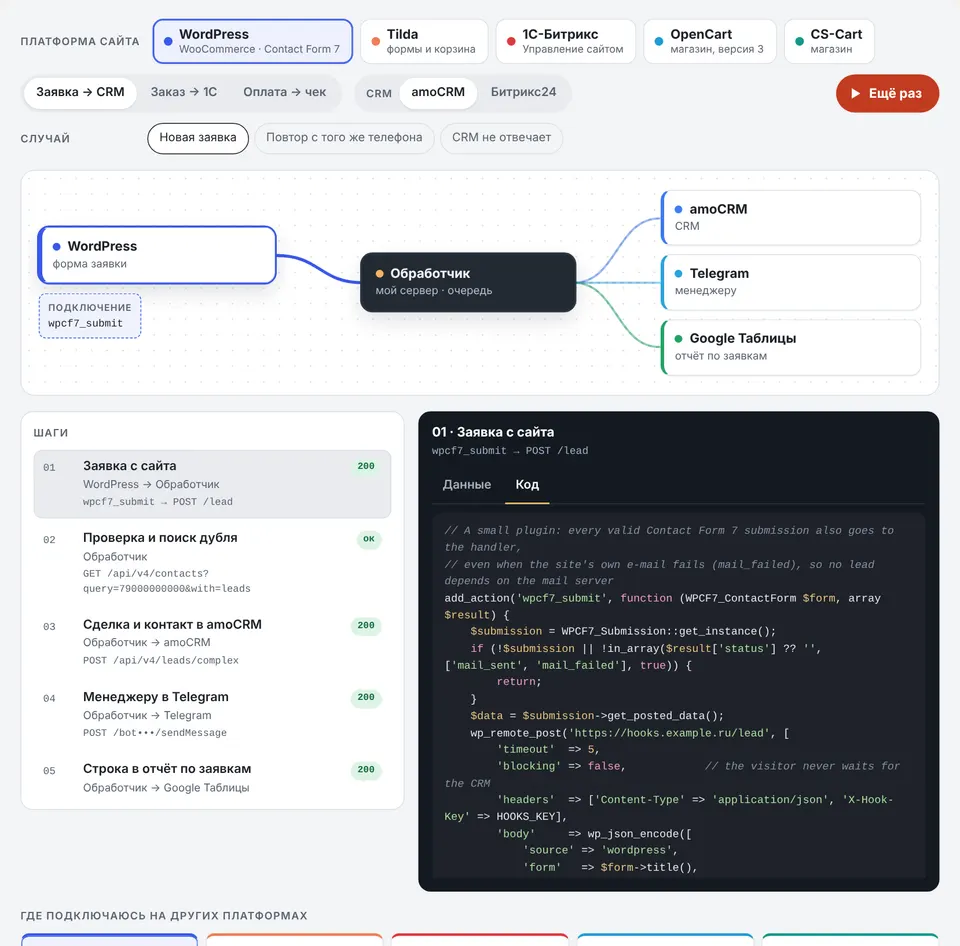Image resolution: width=960 pixels, height=946 pixels.
Task: Click the ок status badge of step 02
Action: pyautogui.click(x=369, y=539)
